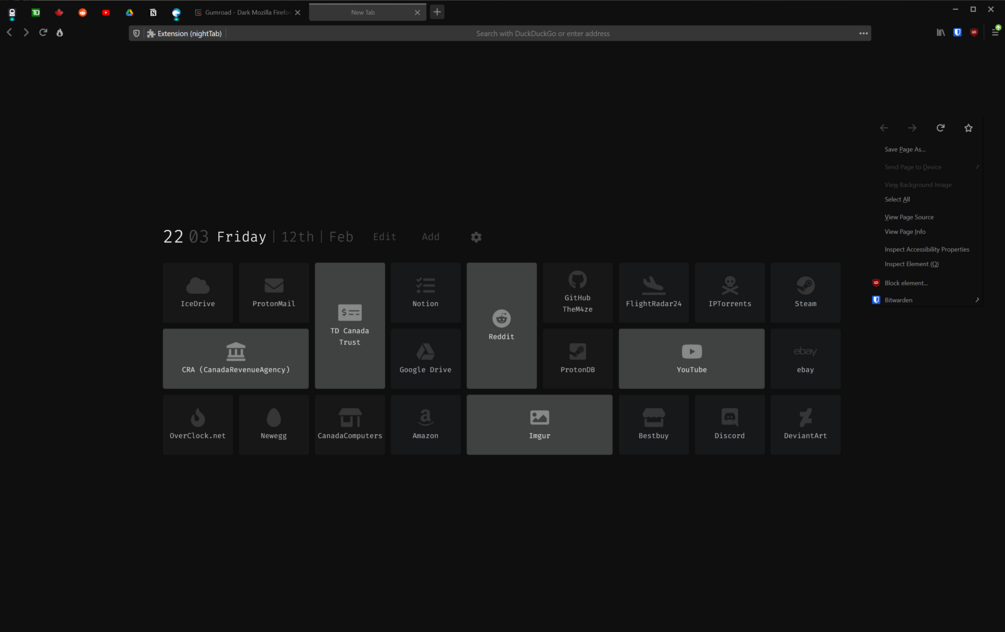The image size is (1005, 632).
Task: Open the Google Drive bookmark tile
Action: (x=426, y=358)
